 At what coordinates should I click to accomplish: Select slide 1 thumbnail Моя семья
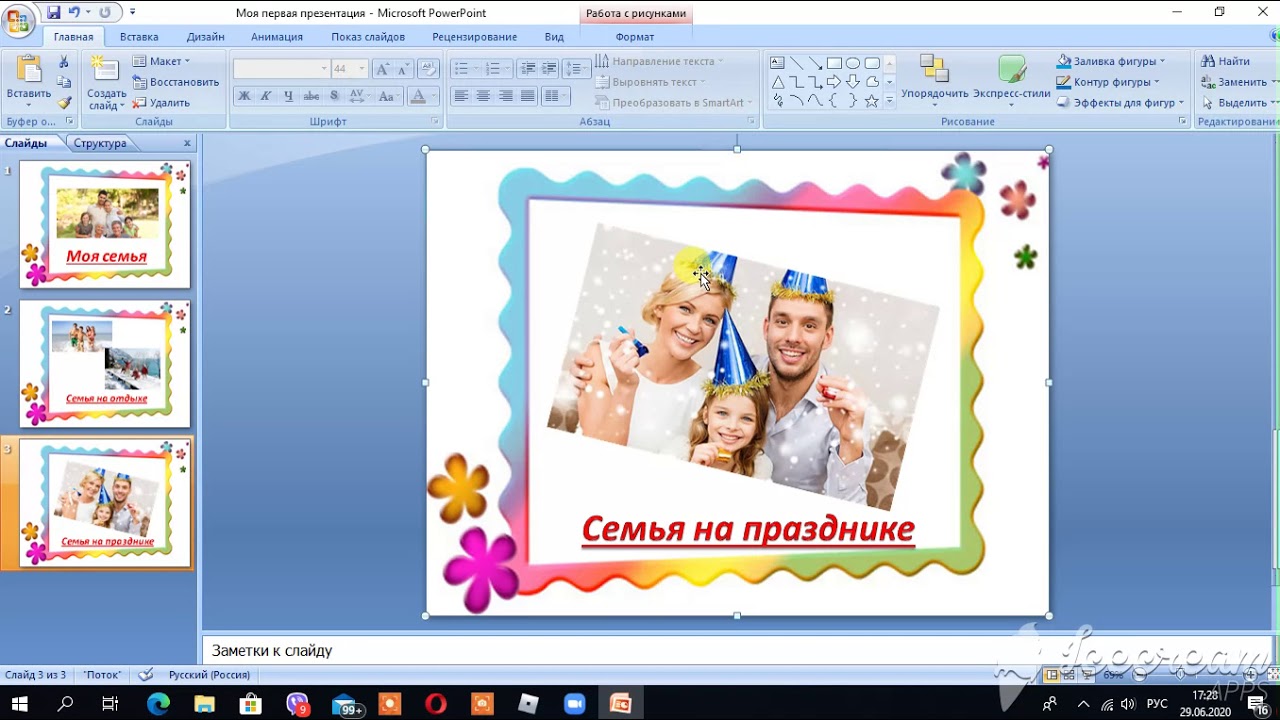click(x=105, y=224)
